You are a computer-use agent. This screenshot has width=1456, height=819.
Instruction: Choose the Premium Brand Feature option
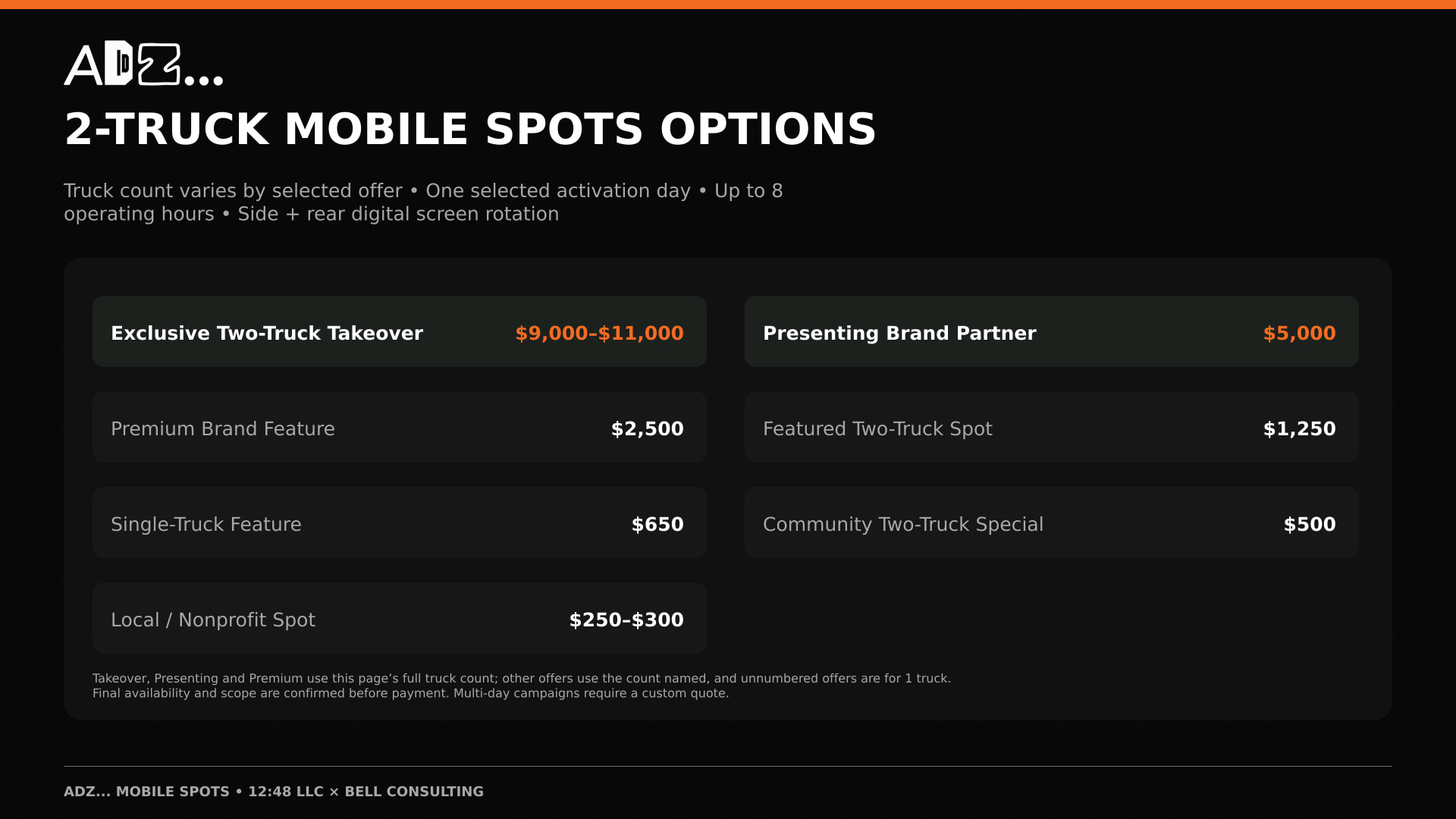click(400, 427)
